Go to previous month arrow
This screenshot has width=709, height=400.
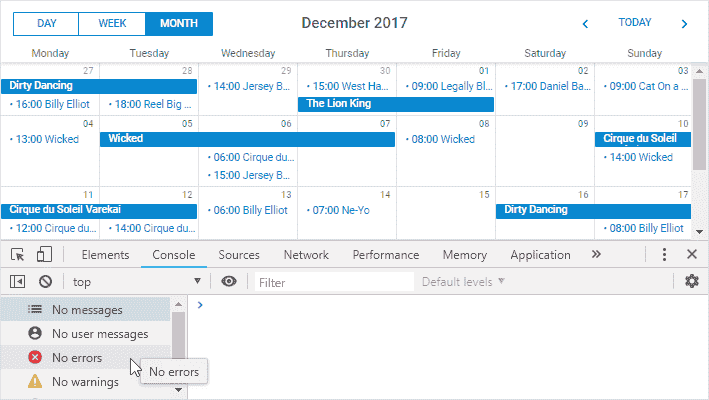(x=585, y=24)
